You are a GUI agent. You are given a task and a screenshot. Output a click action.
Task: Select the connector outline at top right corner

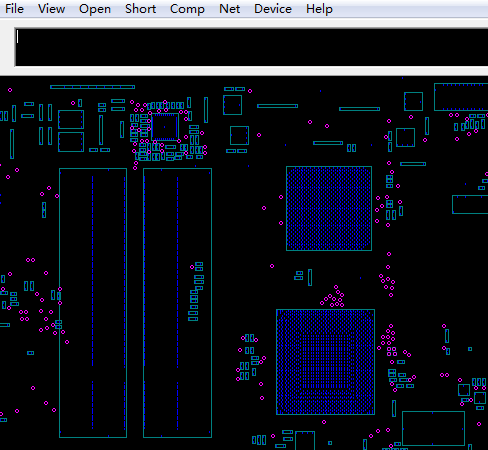click(x=461, y=97)
